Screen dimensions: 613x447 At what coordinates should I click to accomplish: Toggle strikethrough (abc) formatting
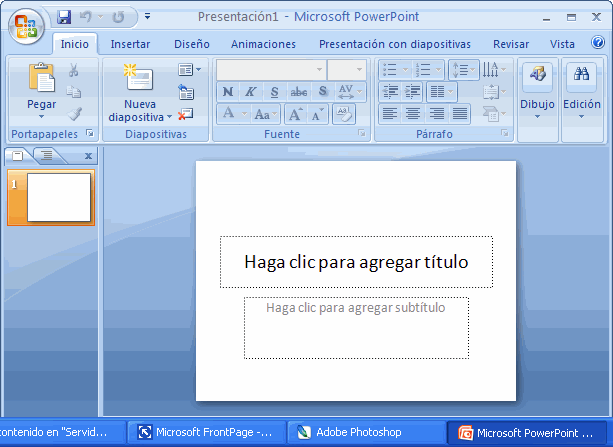[299, 92]
